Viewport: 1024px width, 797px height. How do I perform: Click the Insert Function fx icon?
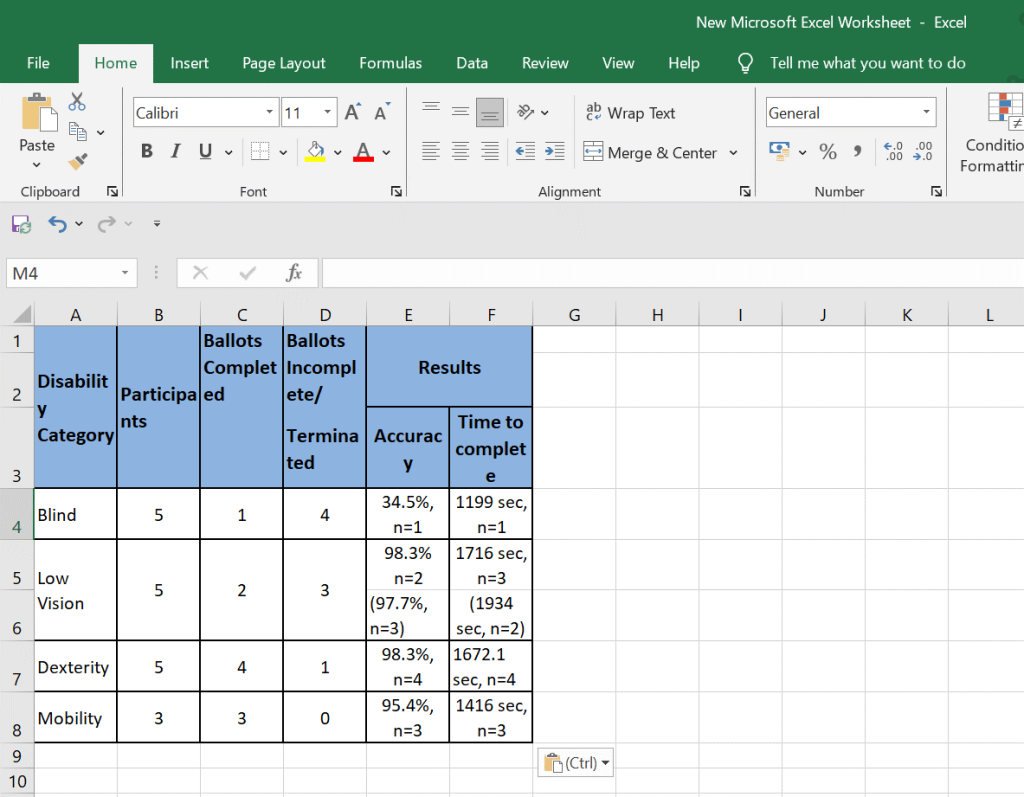294,273
